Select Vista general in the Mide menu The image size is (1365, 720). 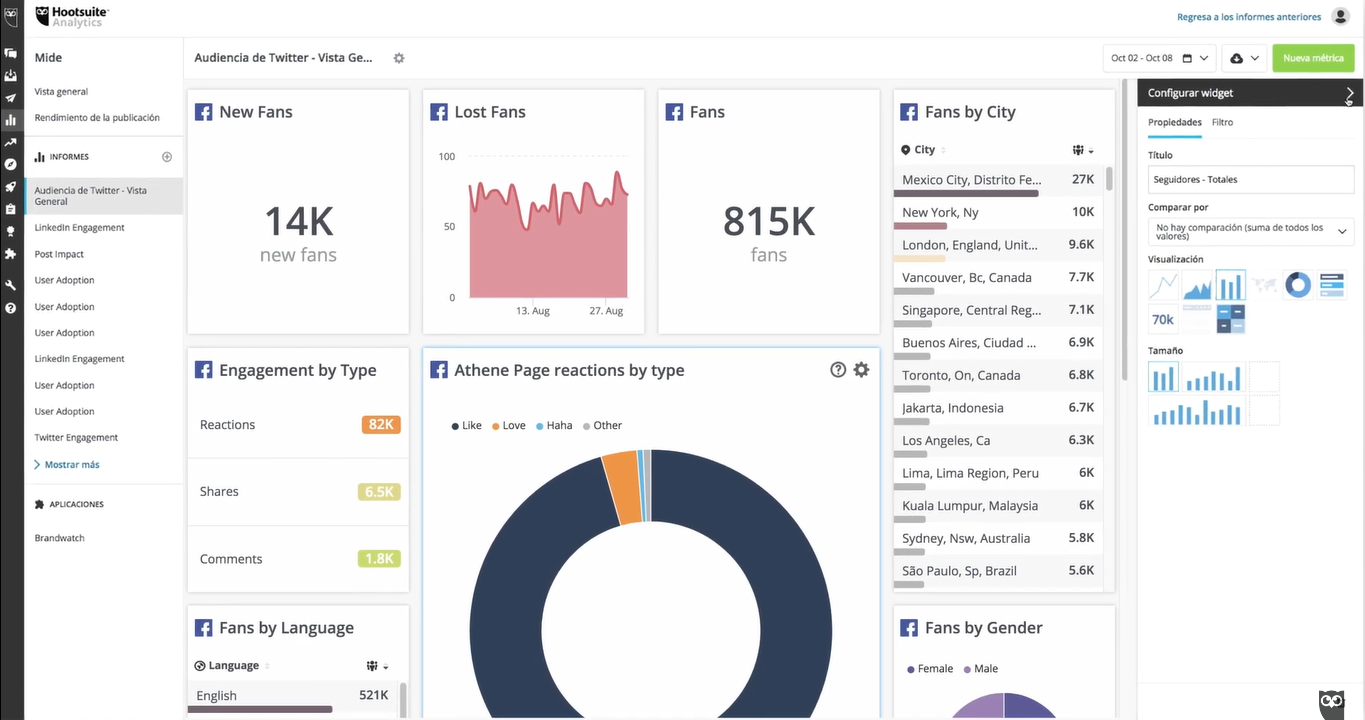[x=61, y=91]
